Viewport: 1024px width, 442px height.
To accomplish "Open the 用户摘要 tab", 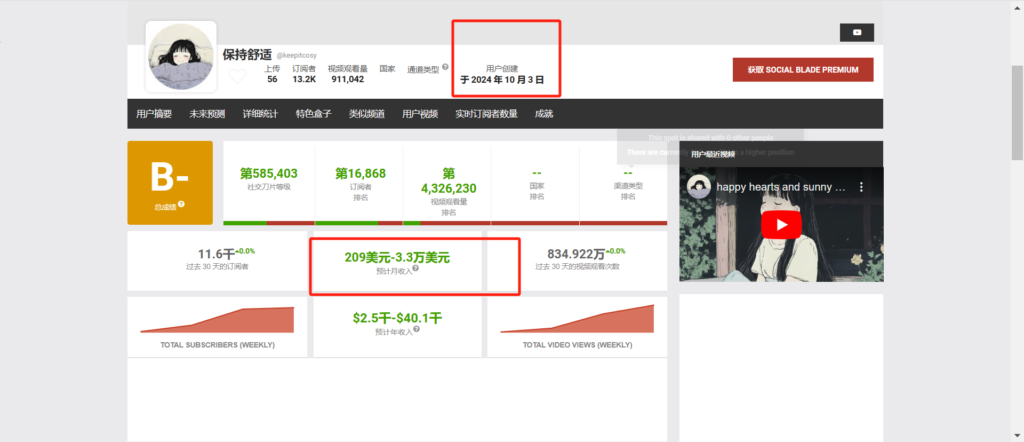I will coord(154,114).
